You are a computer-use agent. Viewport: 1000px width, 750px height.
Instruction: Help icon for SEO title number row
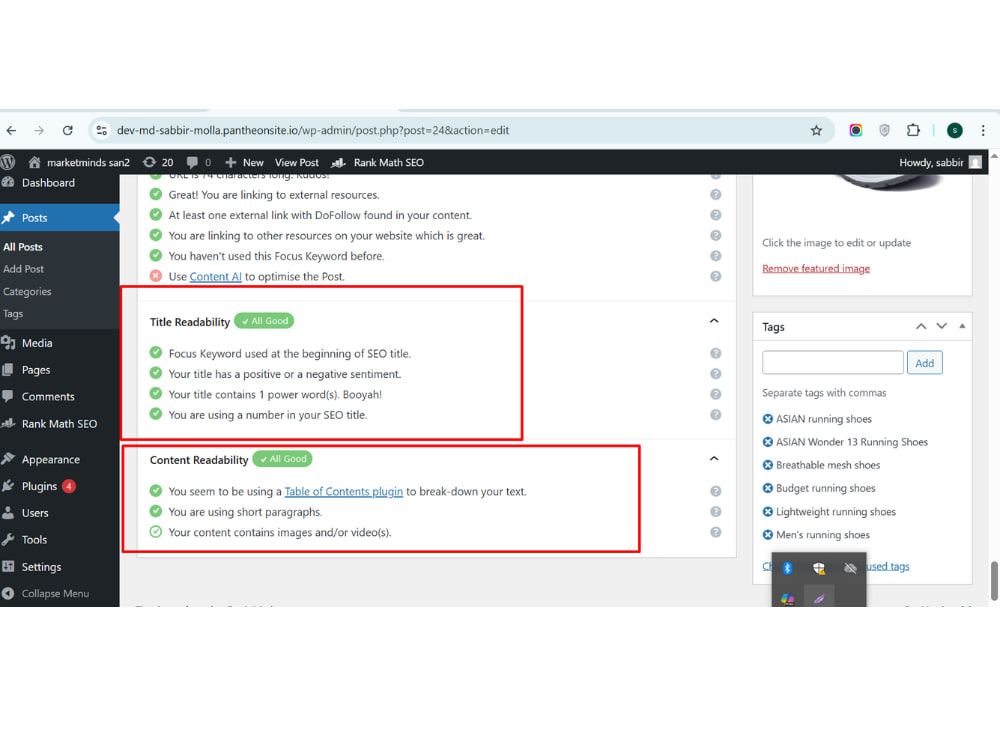716,415
